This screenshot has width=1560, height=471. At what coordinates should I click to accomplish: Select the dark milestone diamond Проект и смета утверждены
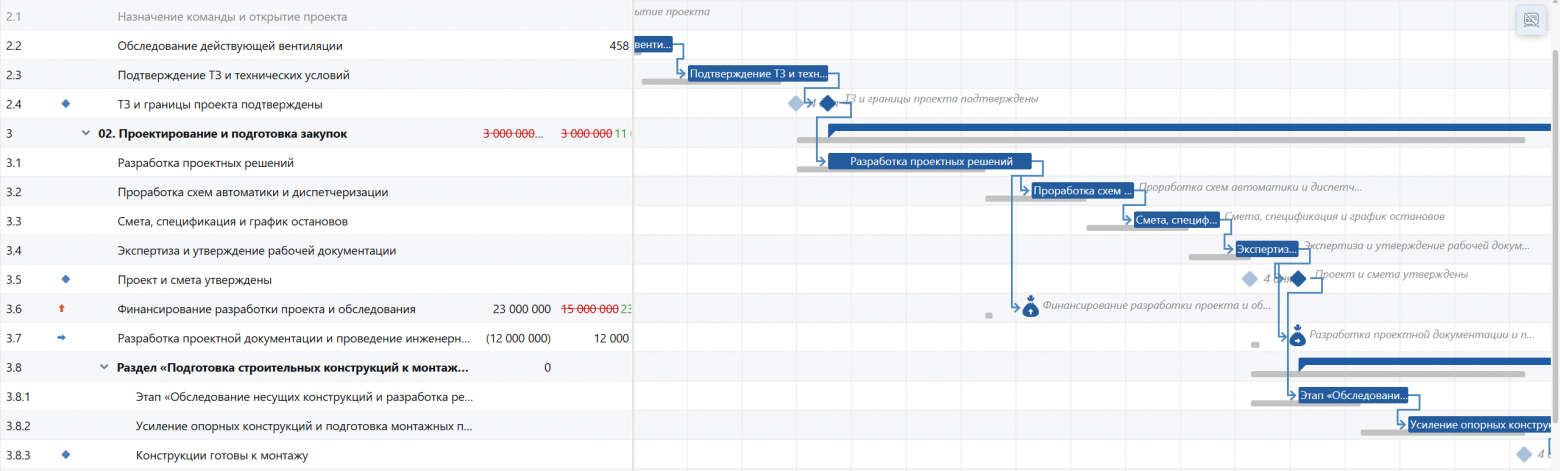(1298, 279)
